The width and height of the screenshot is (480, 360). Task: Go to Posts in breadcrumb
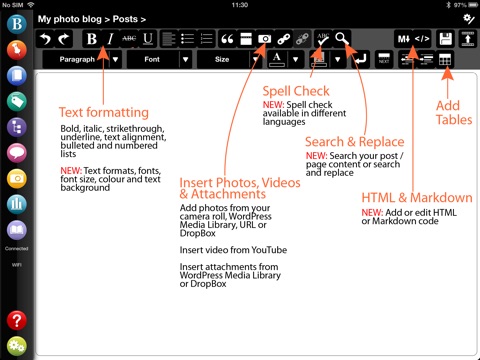[125, 19]
